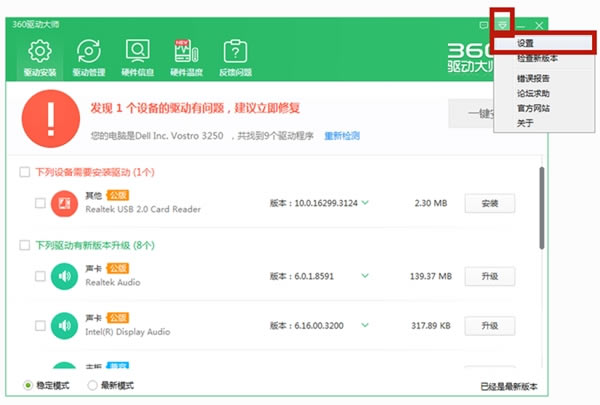600x405 pixels.
Task: Click the 重新检测 link
Action: (x=342, y=136)
